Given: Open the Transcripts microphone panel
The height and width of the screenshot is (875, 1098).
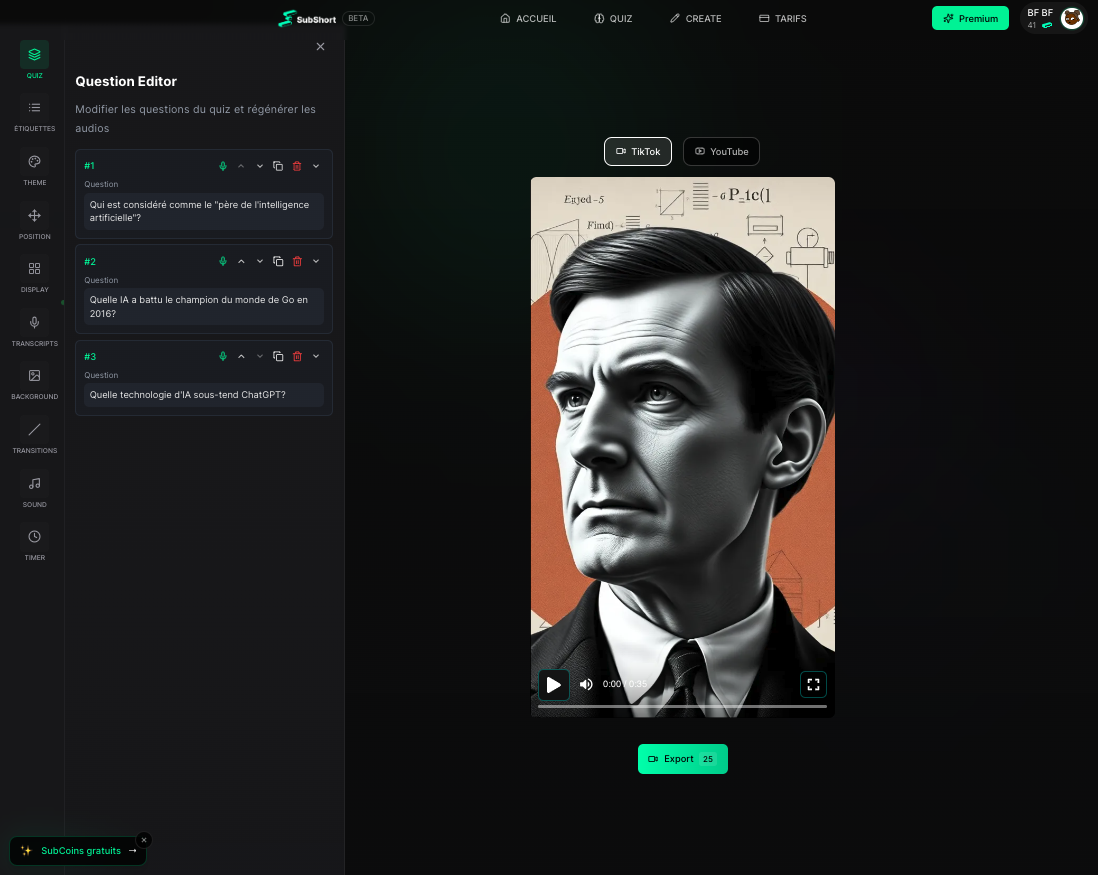Looking at the screenshot, I should pyautogui.click(x=34, y=329).
